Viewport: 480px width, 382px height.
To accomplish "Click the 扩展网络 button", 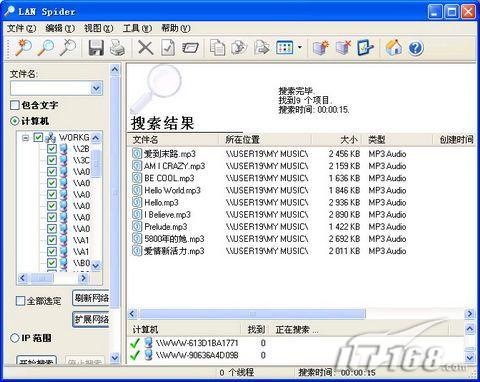I will coord(91,319).
